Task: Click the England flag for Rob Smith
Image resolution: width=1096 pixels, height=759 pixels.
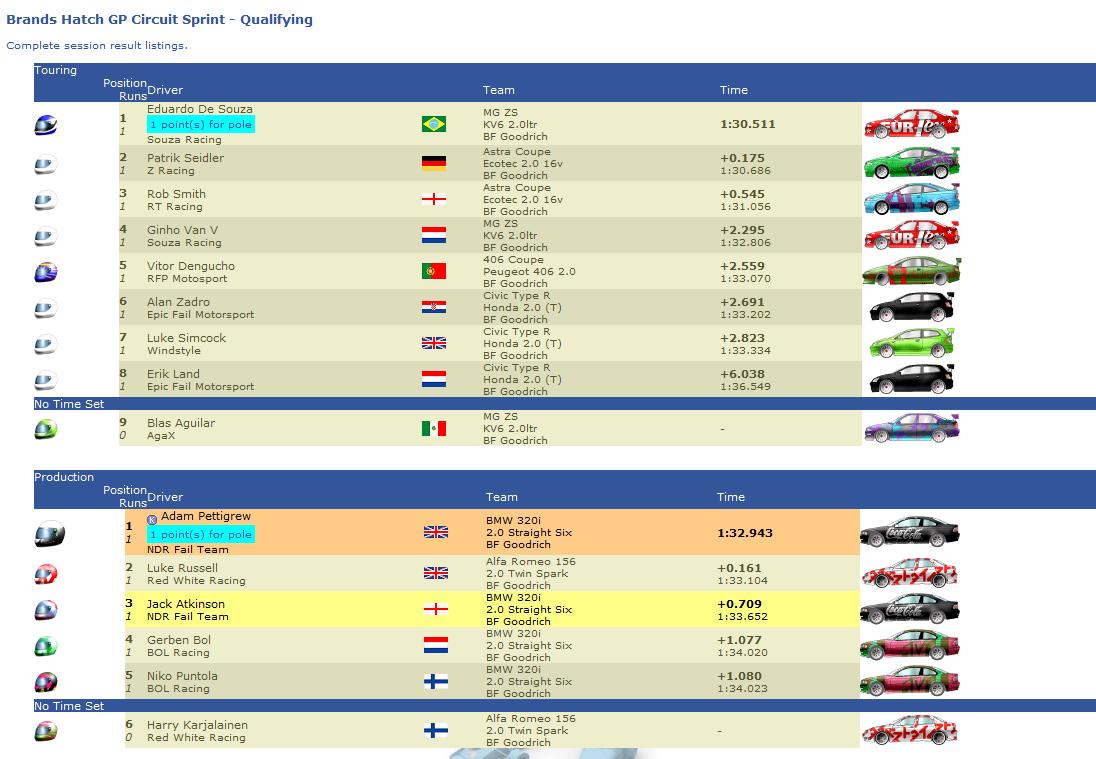Action: click(434, 199)
